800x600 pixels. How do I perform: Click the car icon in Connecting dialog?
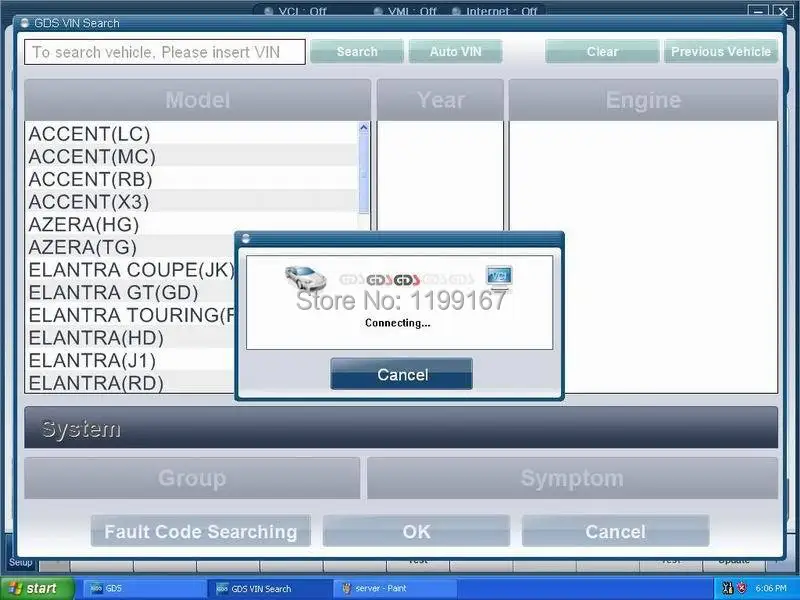(306, 278)
